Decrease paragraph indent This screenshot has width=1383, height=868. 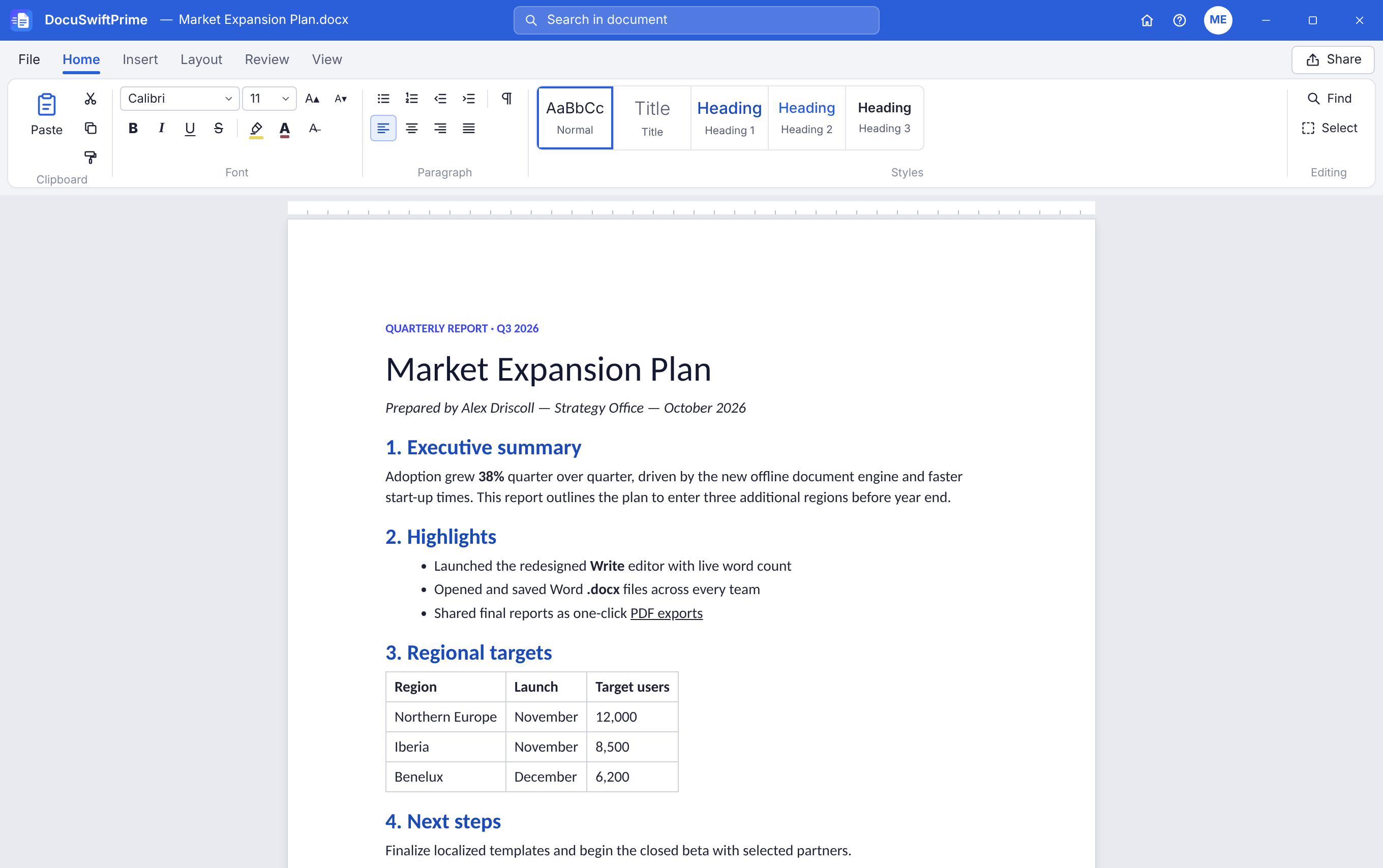point(440,99)
